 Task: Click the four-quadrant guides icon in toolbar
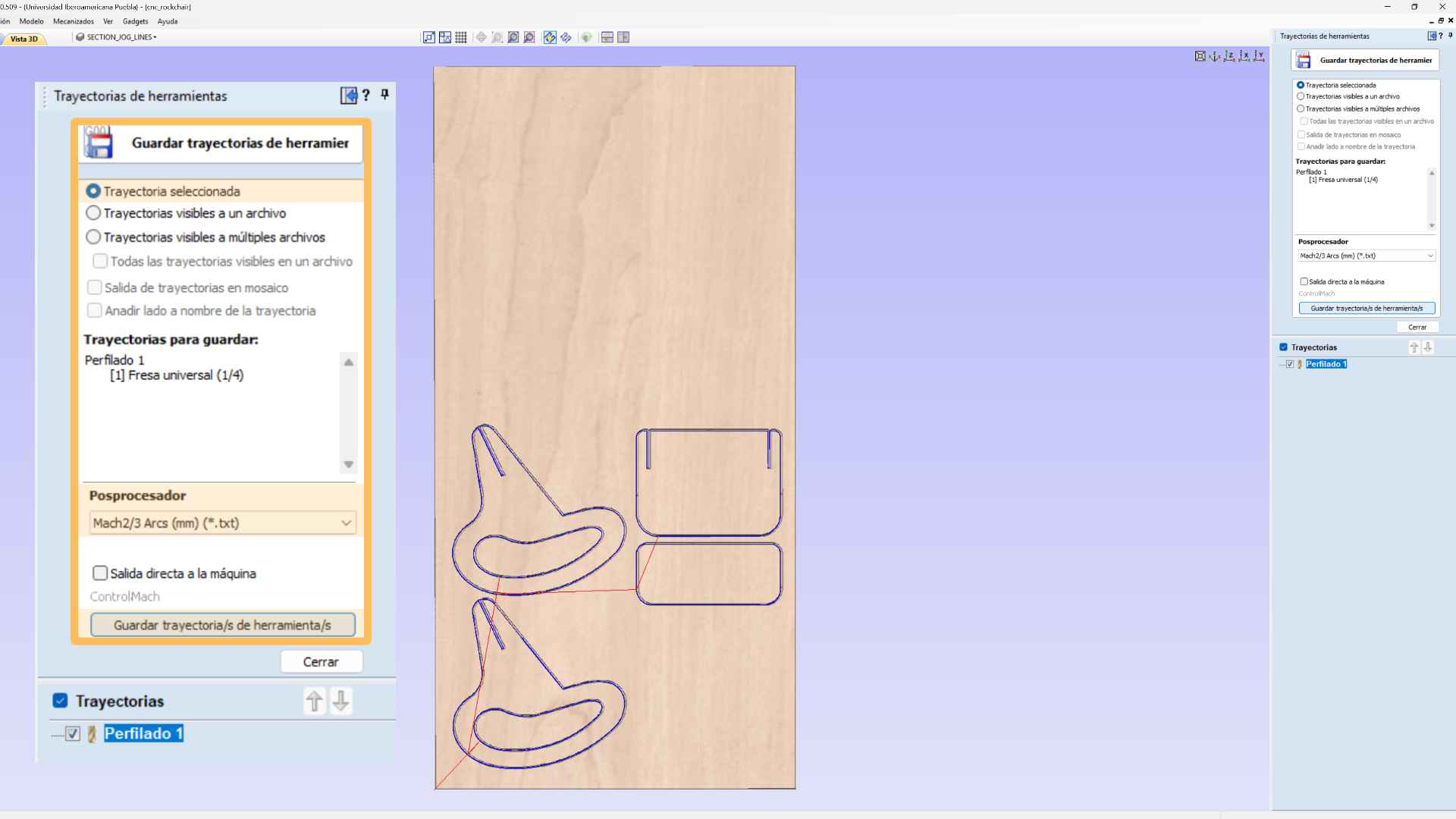tap(445, 37)
